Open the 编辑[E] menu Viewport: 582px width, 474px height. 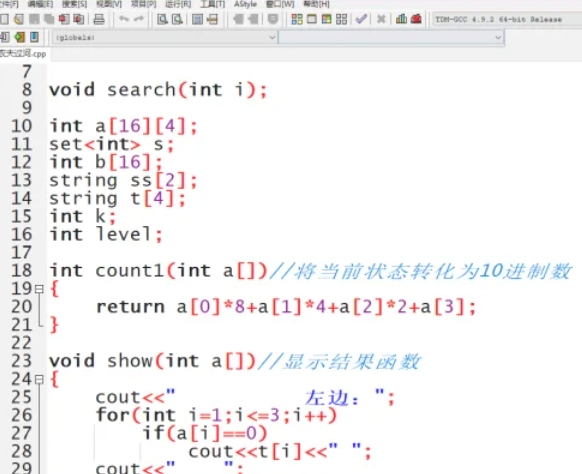click(x=40, y=4)
